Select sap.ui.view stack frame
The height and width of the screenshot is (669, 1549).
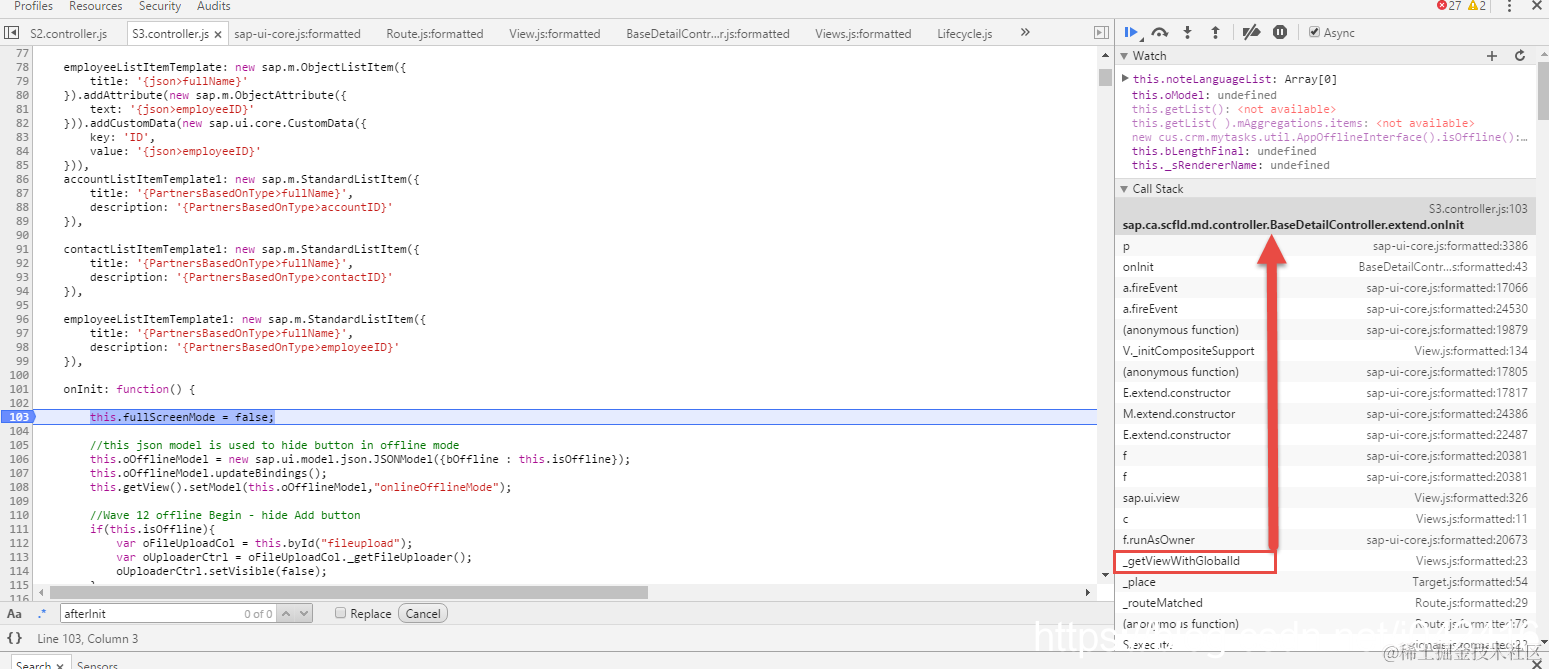pyautogui.click(x=1325, y=498)
